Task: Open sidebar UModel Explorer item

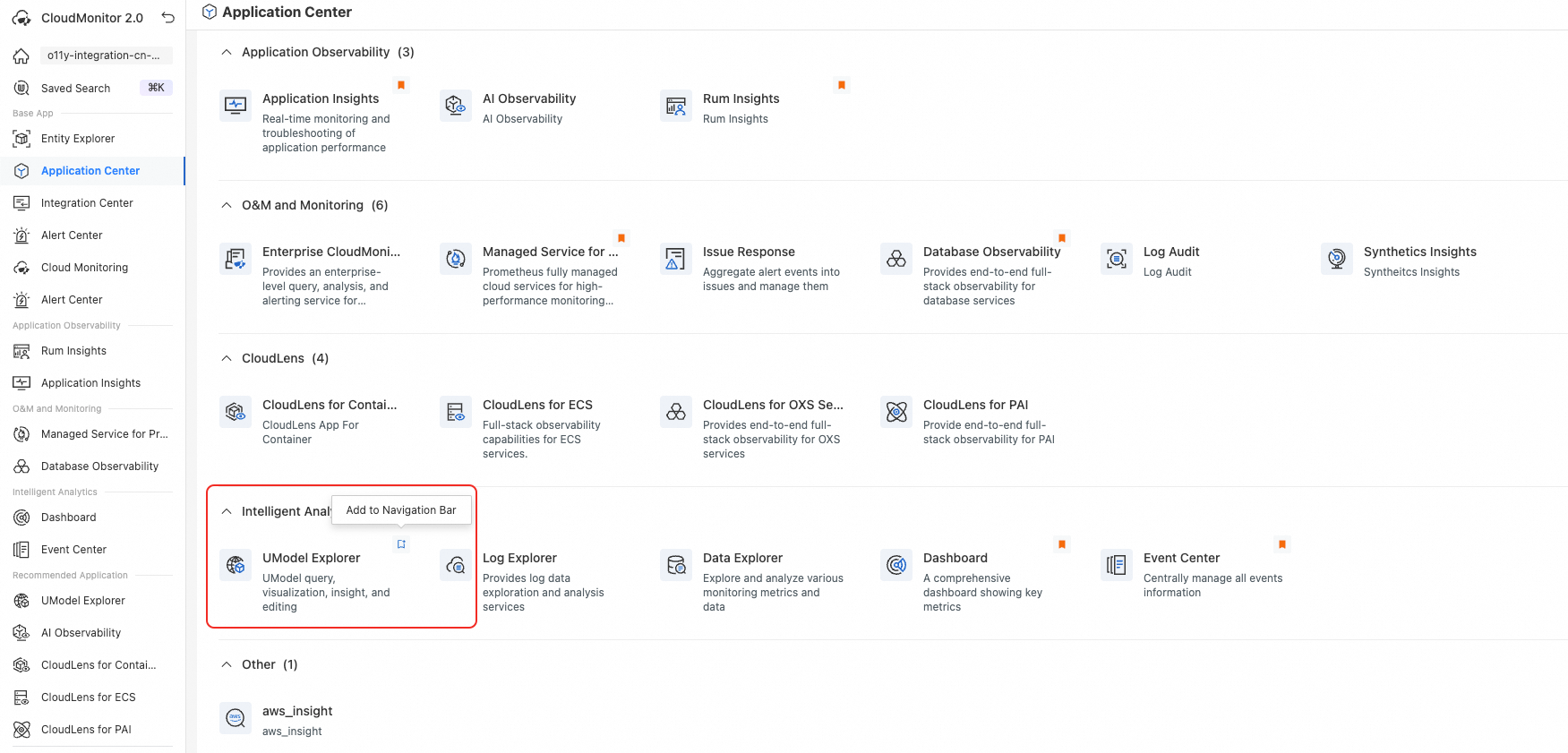Action: [92, 601]
